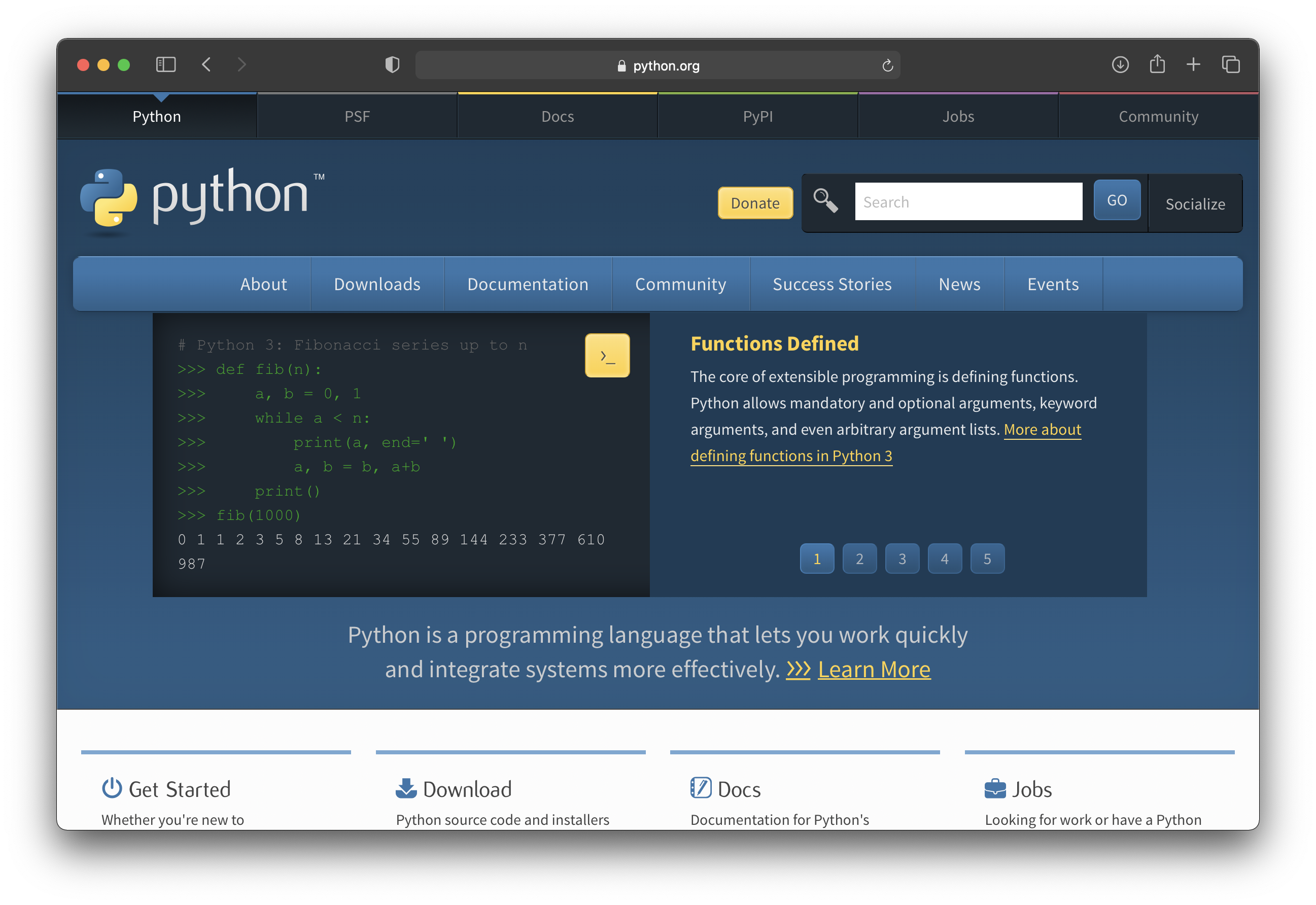The height and width of the screenshot is (905, 1316).
Task: Open the PyPI top tab
Action: (x=758, y=116)
